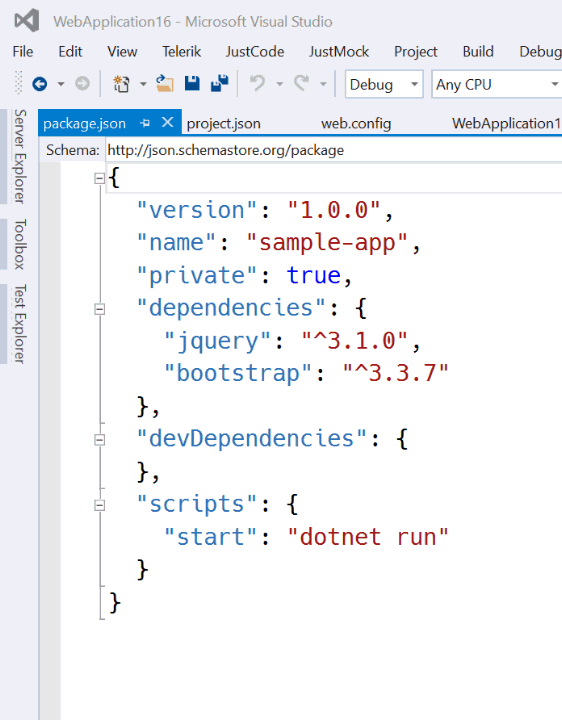Image resolution: width=562 pixels, height=720 pixels.
Task: Close the package.json tab
Action: pos(168,122)
